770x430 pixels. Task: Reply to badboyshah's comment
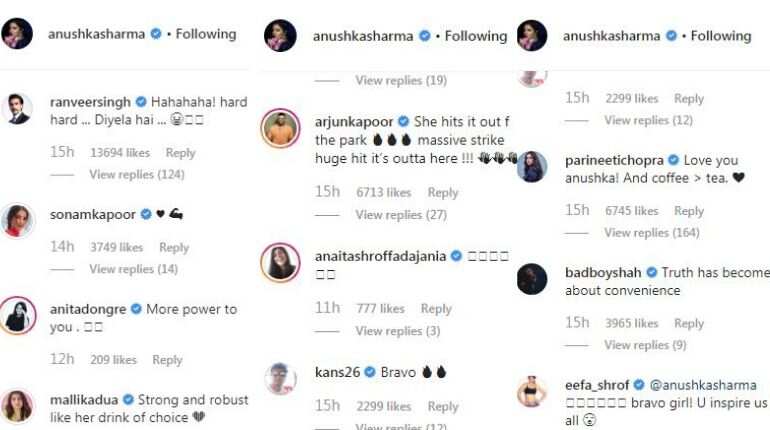(x=689, y=323)
